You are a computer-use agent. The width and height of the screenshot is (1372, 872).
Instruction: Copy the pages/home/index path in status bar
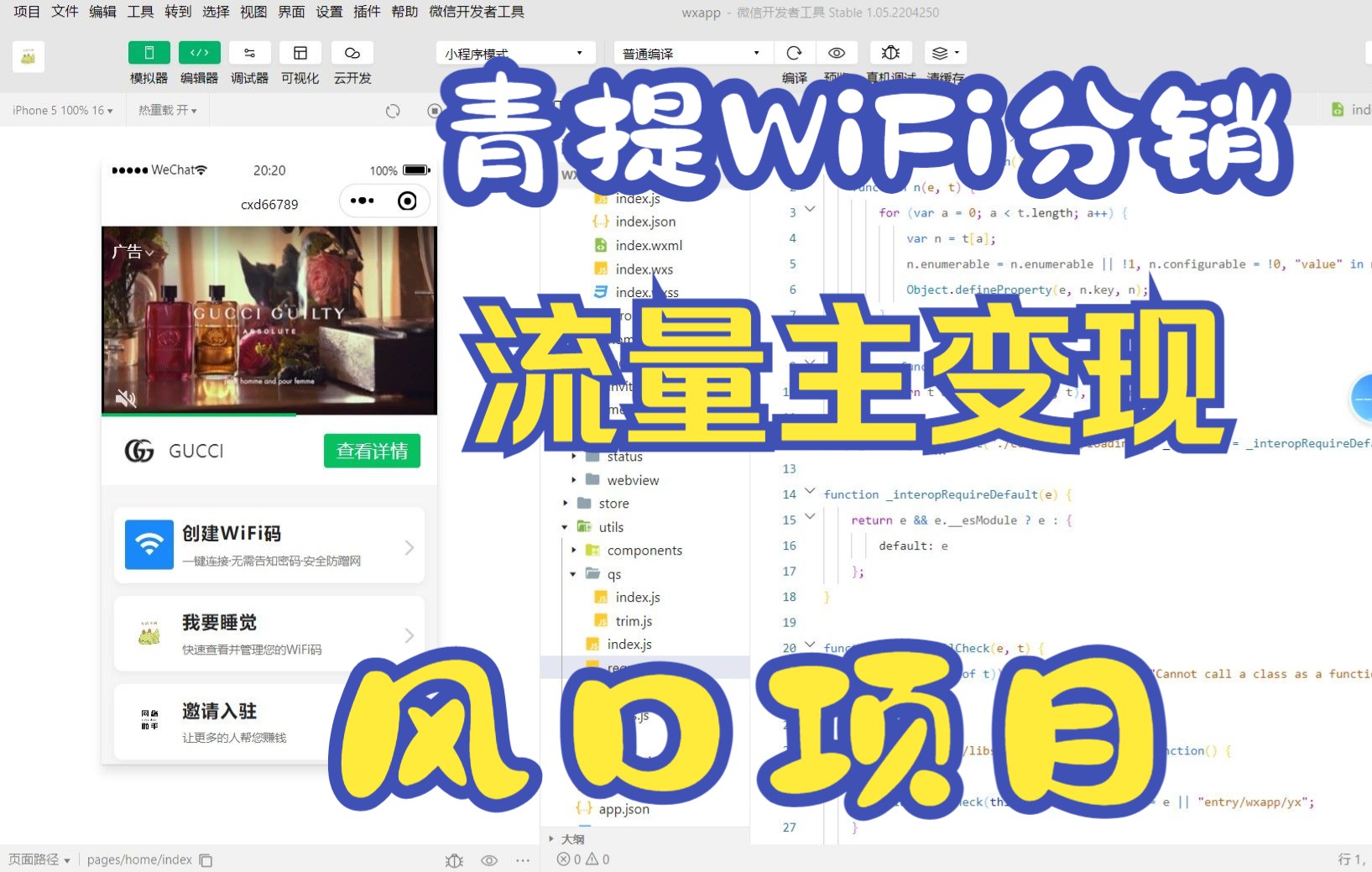pyautogui.click(x=205, y=859)
